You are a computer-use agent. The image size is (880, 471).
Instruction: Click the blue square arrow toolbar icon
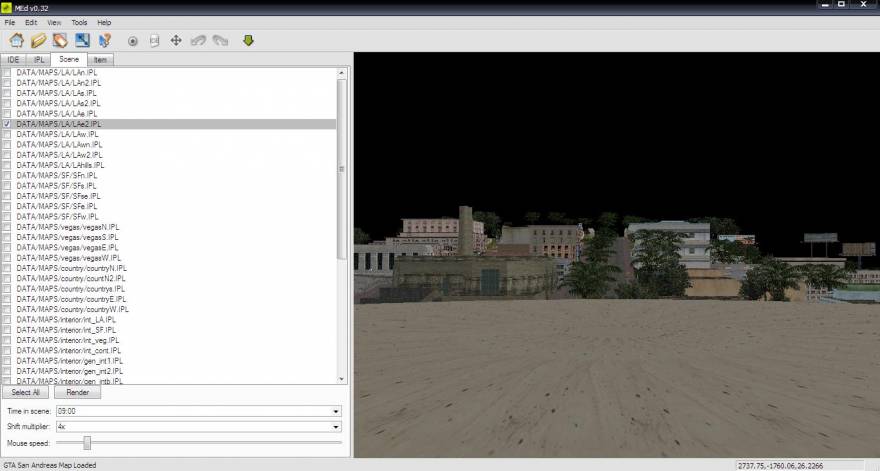(82, 40)
